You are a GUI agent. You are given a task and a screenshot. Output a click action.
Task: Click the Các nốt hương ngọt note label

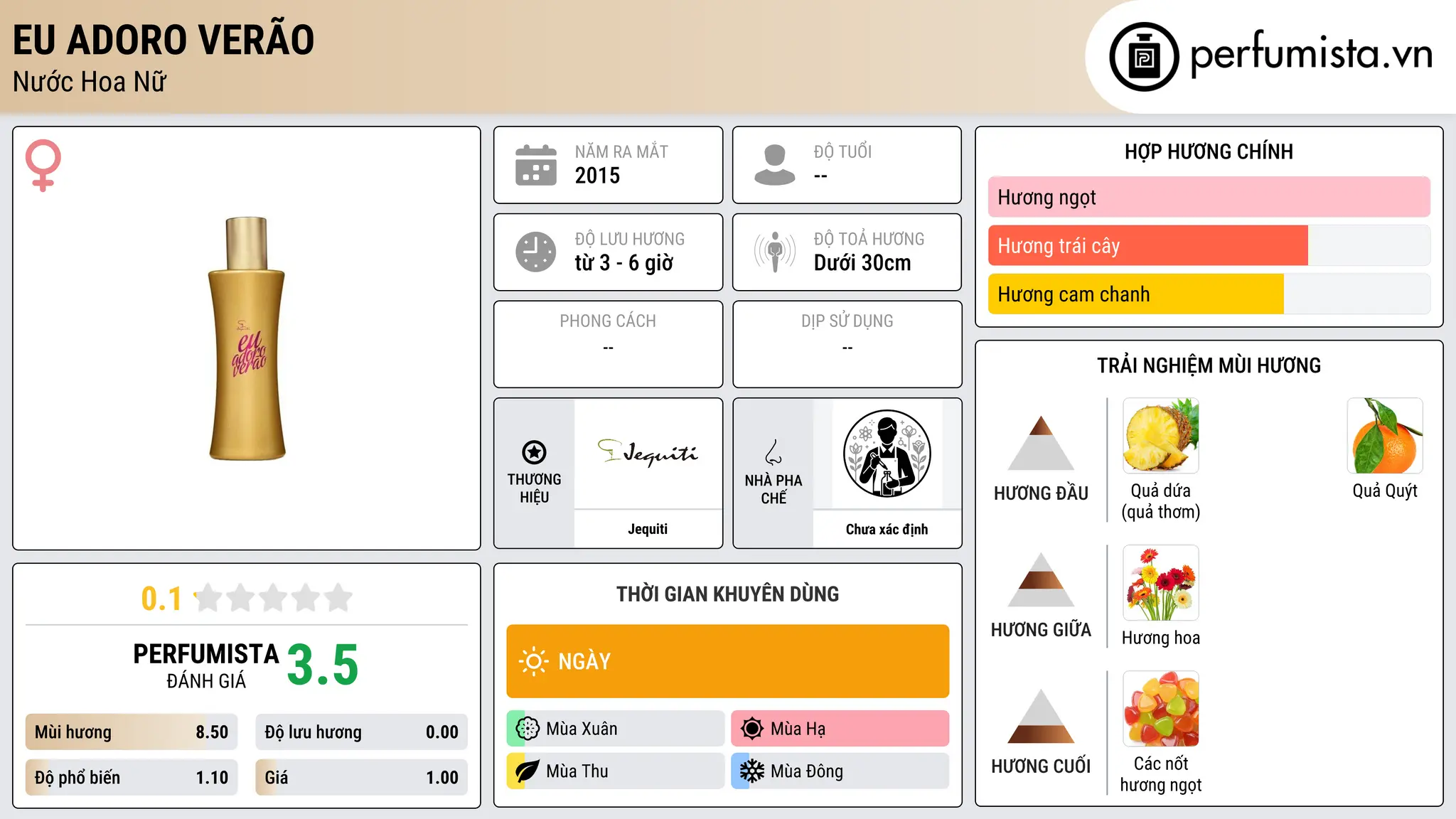click(1161, 774)
